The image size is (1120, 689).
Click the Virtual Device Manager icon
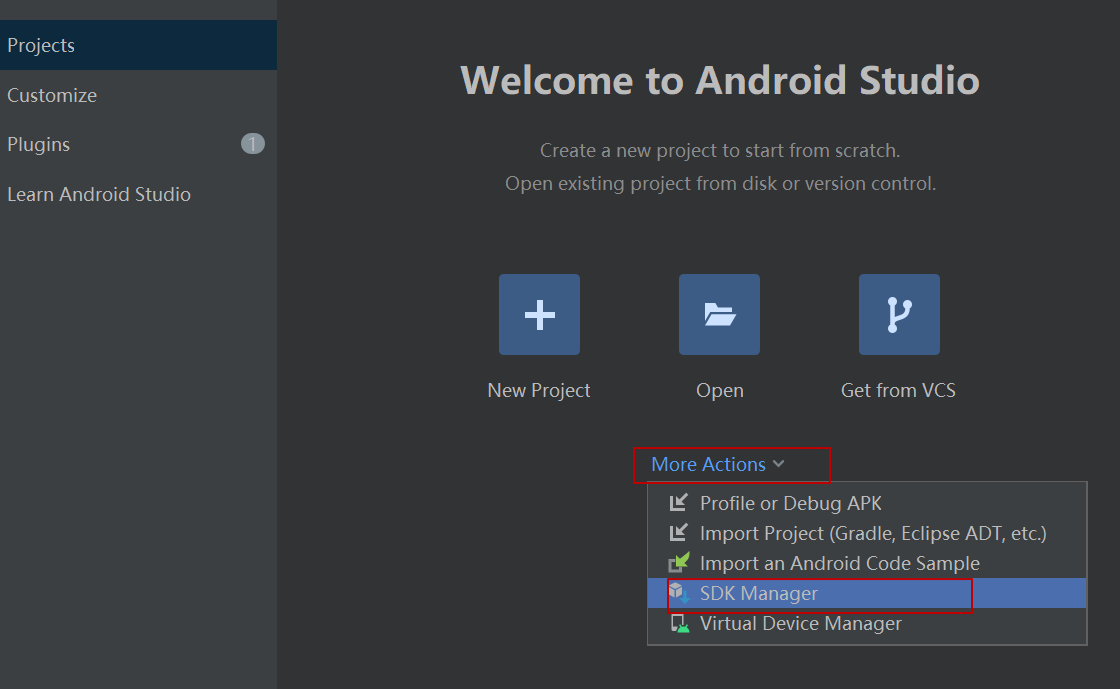(x=679, y=623)
